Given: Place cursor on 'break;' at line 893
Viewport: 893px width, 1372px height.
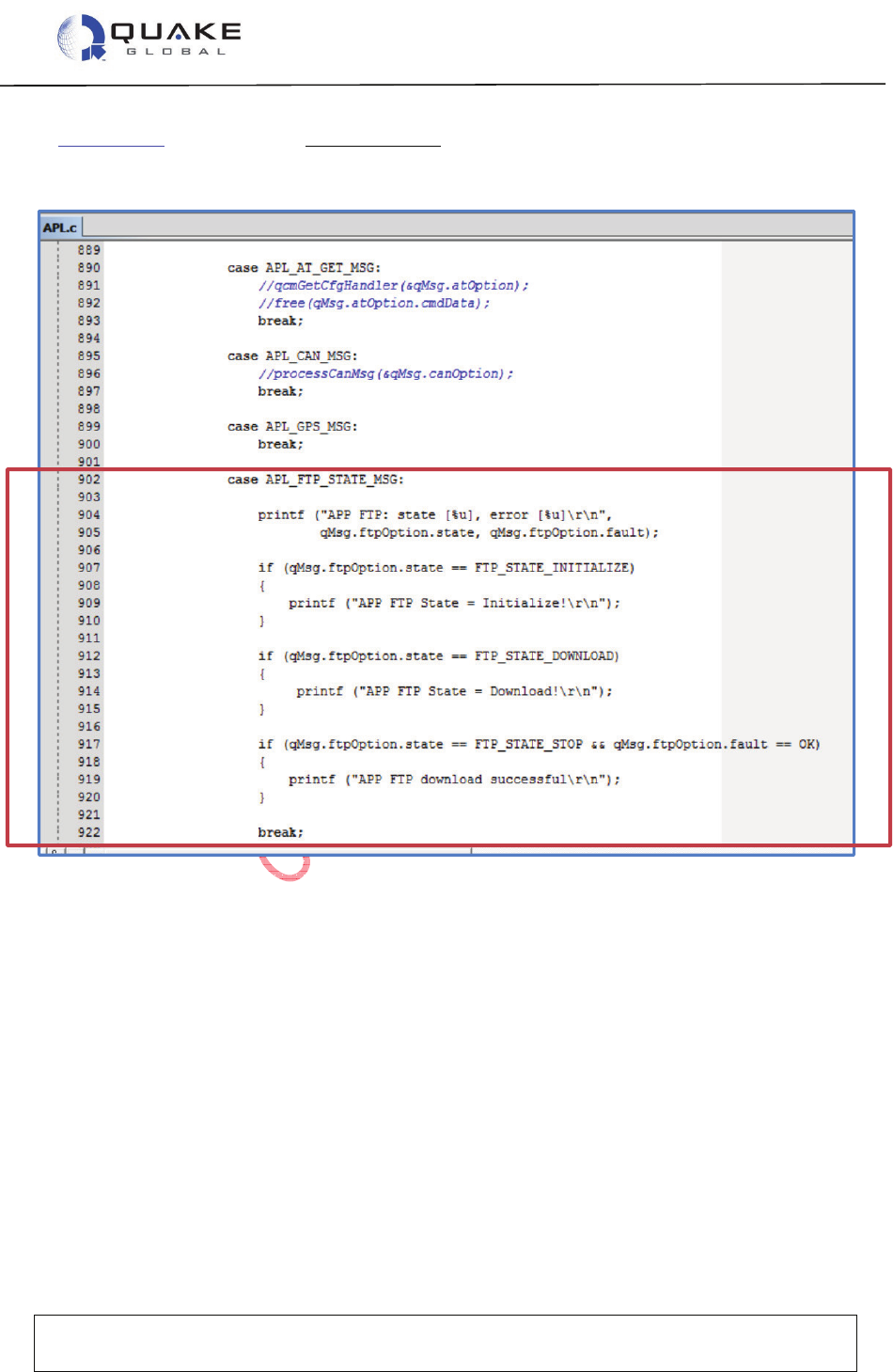Looking at the screenshot, I should click(280, 321).
